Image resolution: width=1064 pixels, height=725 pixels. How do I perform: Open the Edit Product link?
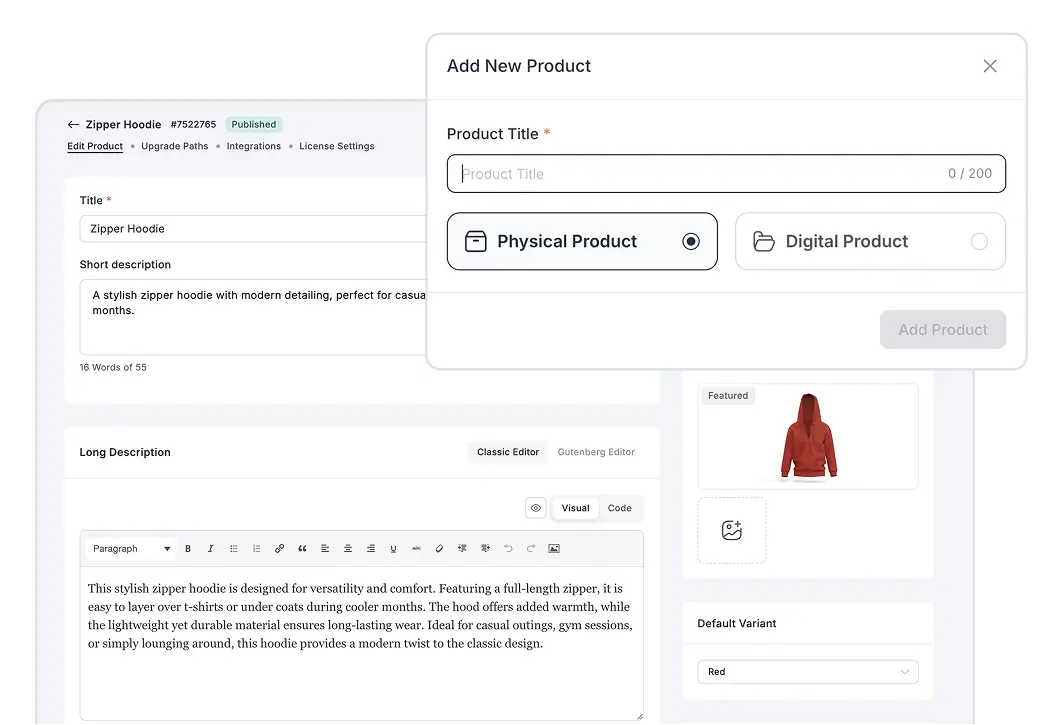(x=95, y=146)
